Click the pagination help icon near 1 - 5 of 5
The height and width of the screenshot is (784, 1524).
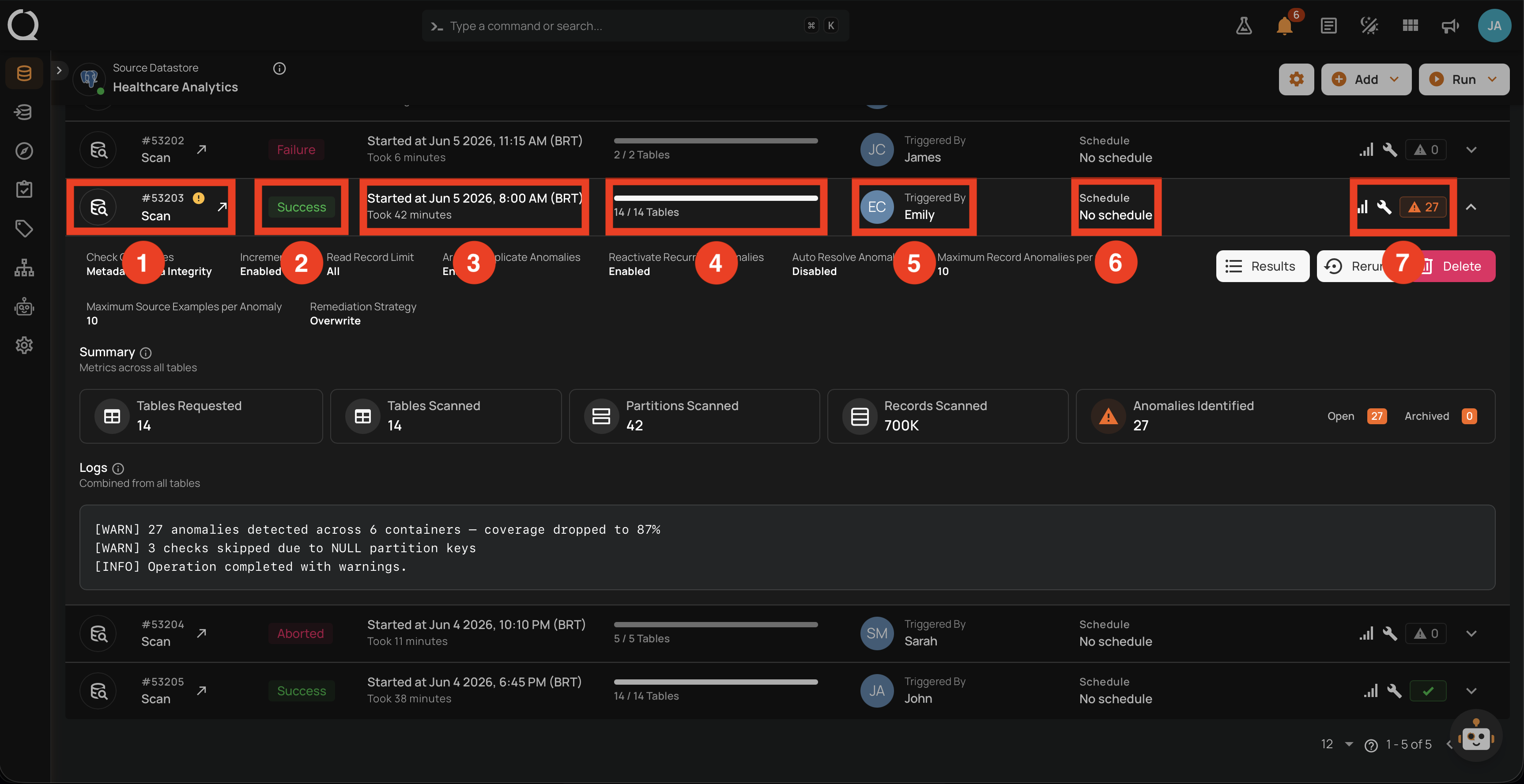coord(1371,746)
